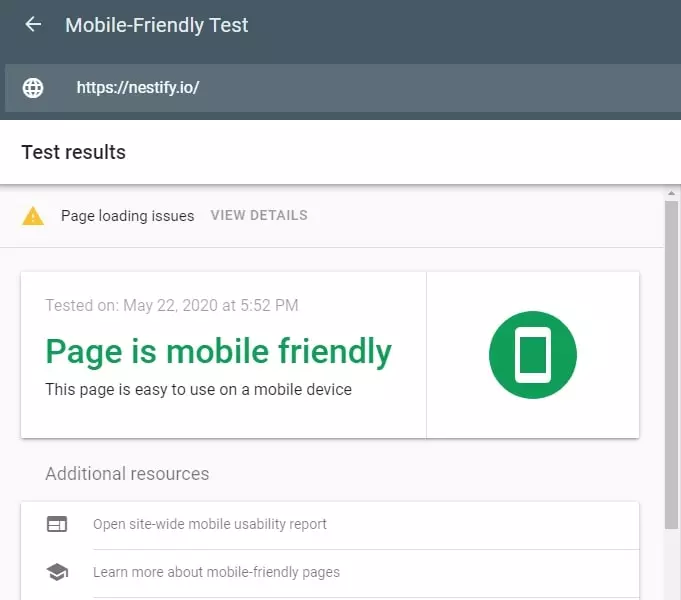Click the globe icon beside the URL
This screenshot has width=681, height=600.
[33, 88]
